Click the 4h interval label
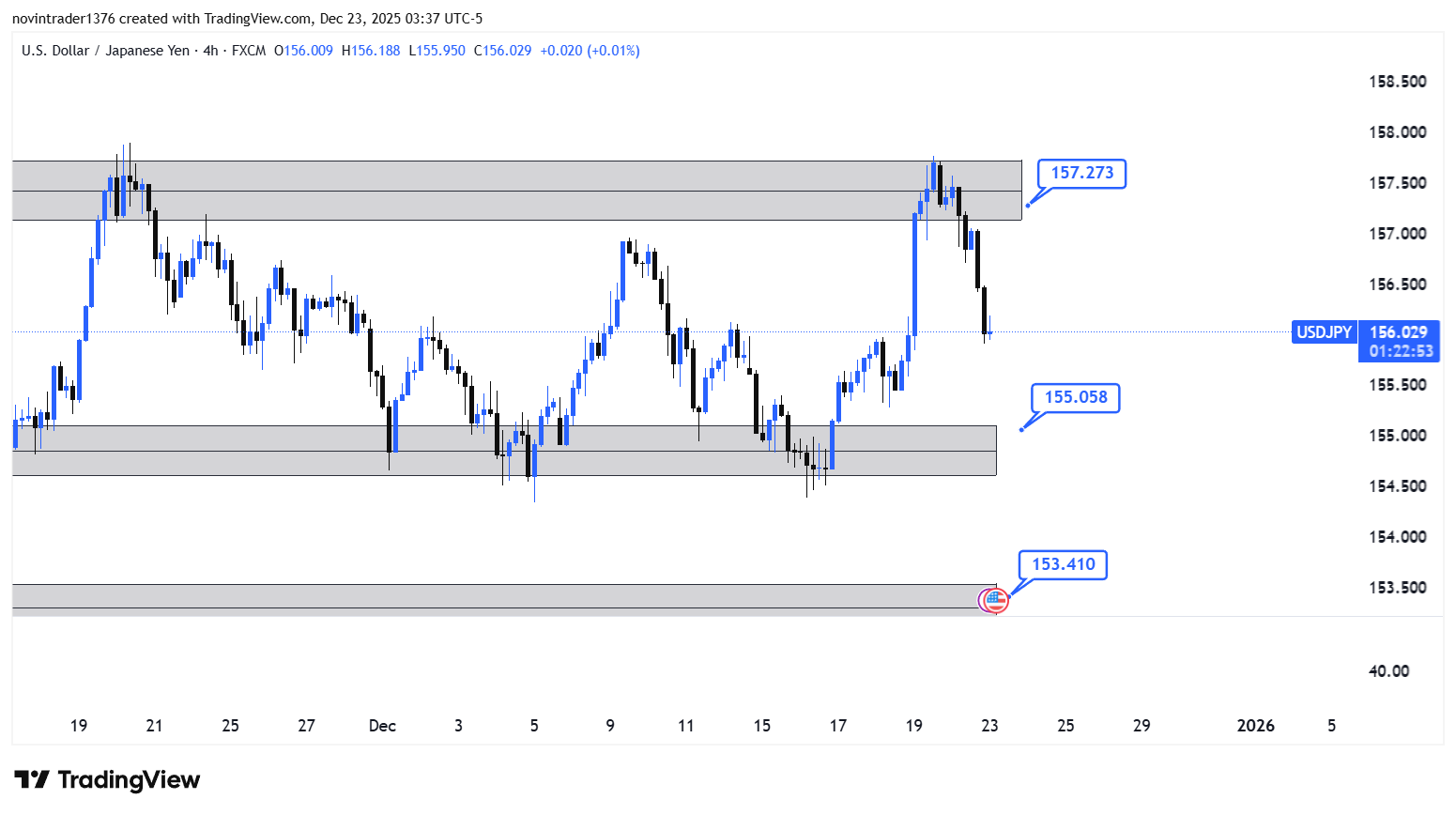The height and width of the screenshot is (815, 1456). pos(210,51)
